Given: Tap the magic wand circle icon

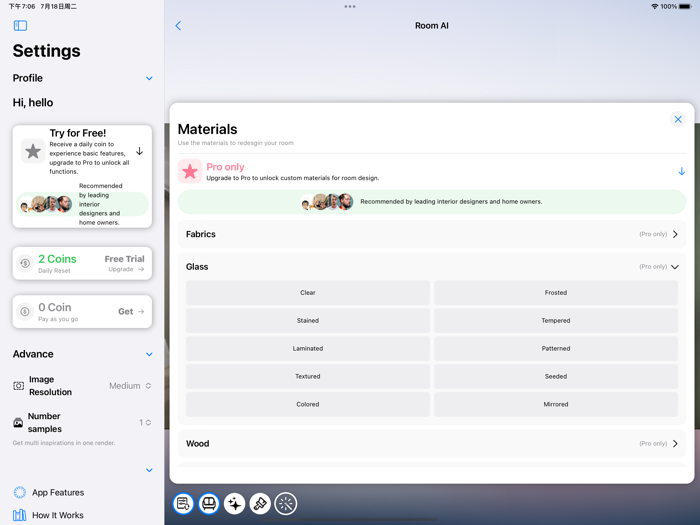Looking at the screenshot, I should pos(286,504).
